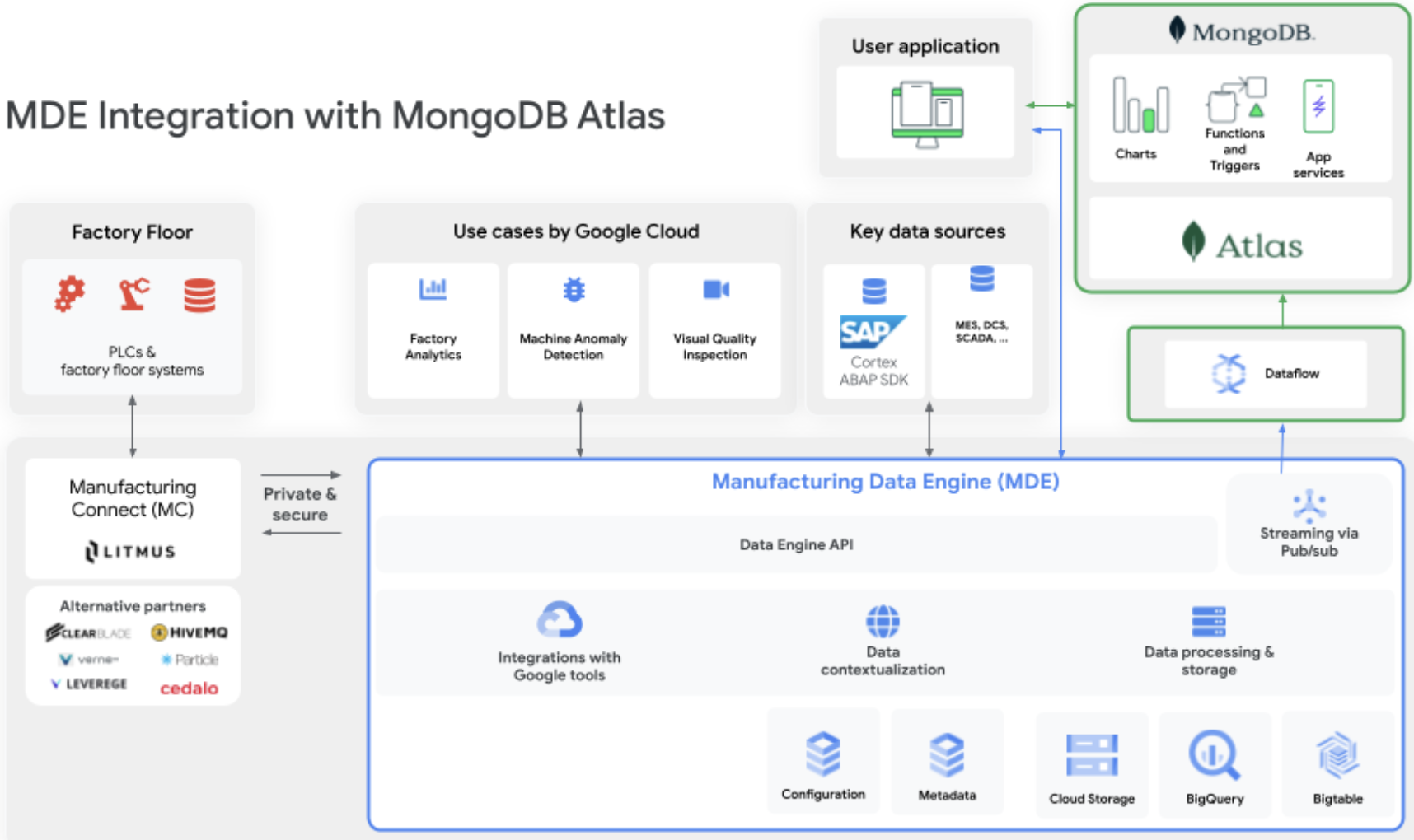Open the Metadata icon in MDE
Viewport: 1414px width, 840px height.
[947, 752]
